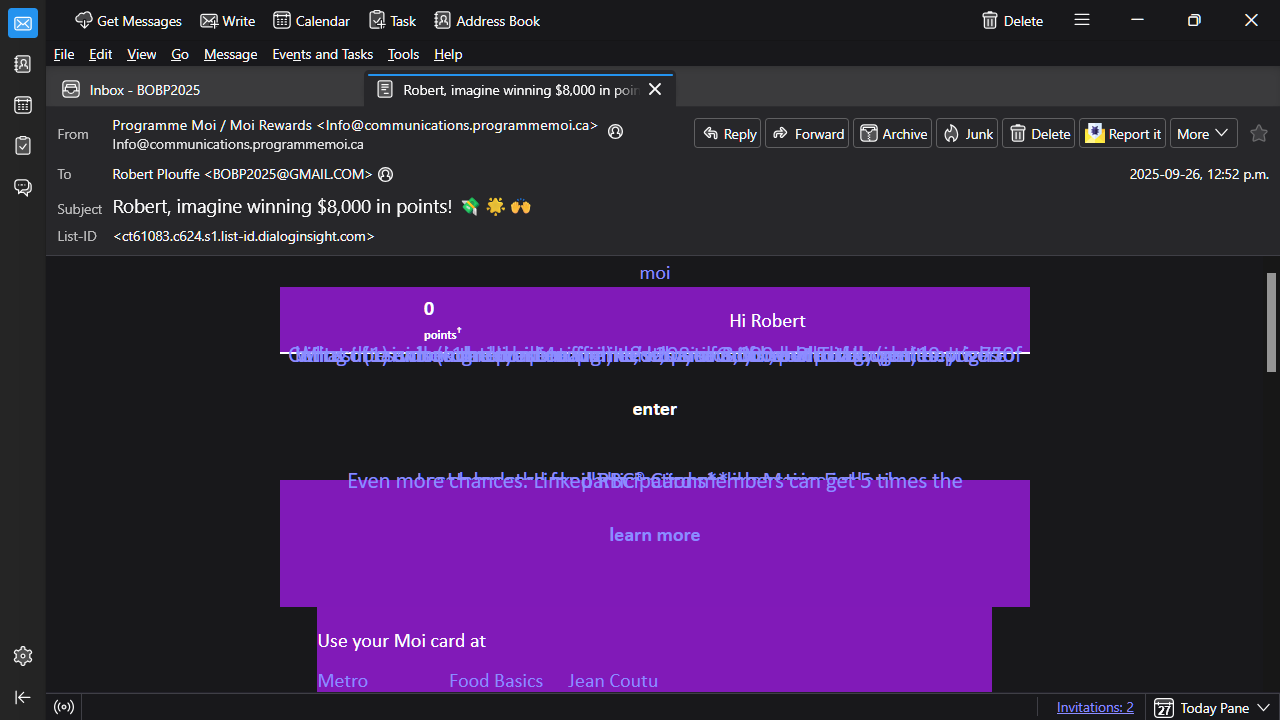Open the File menu
Image resolution: width=1280 pixels, height=720 pixels.
(x=64, y=54)
